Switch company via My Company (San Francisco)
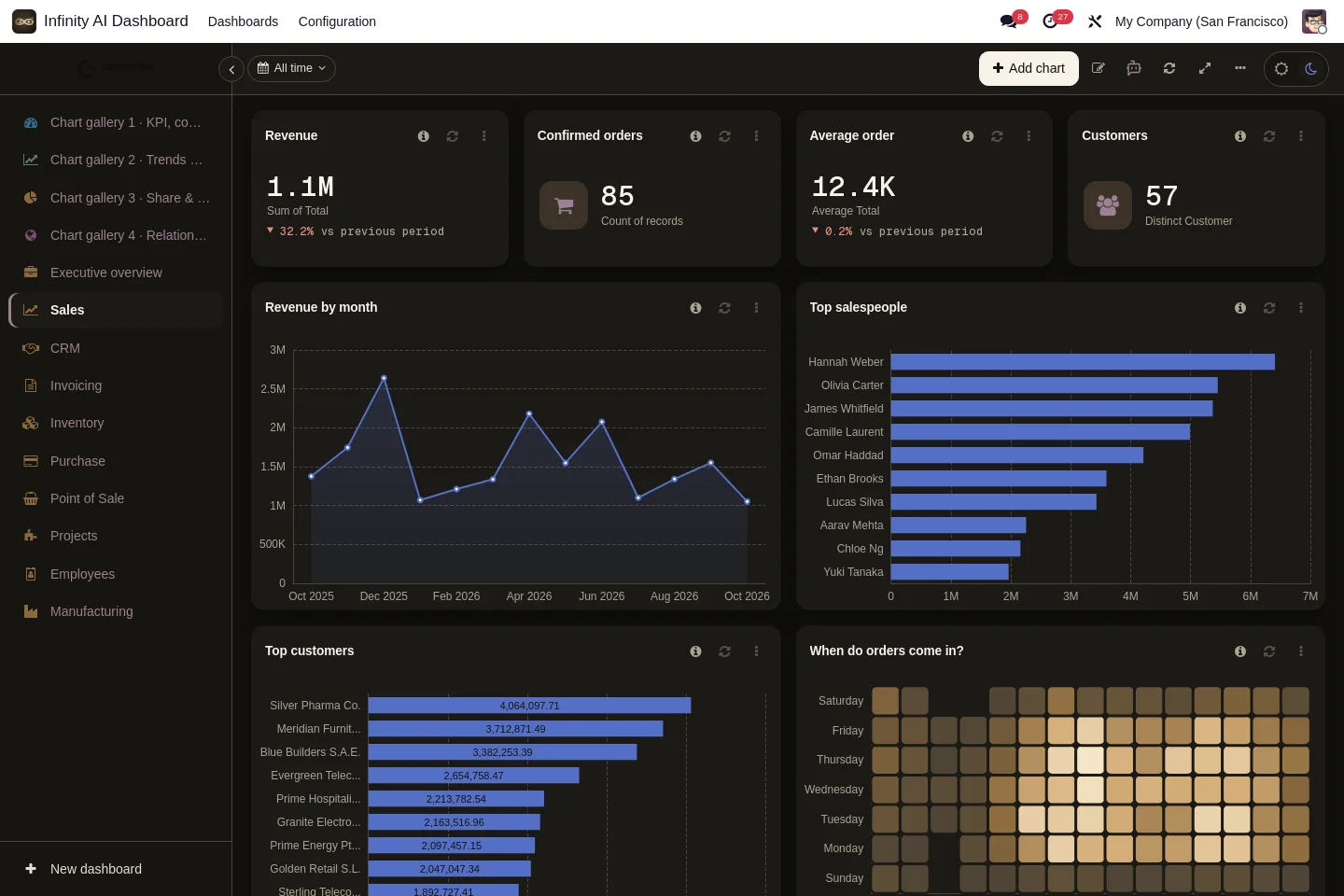The height and width of the screenshot is (896, 1344). tap(1201, 21)
